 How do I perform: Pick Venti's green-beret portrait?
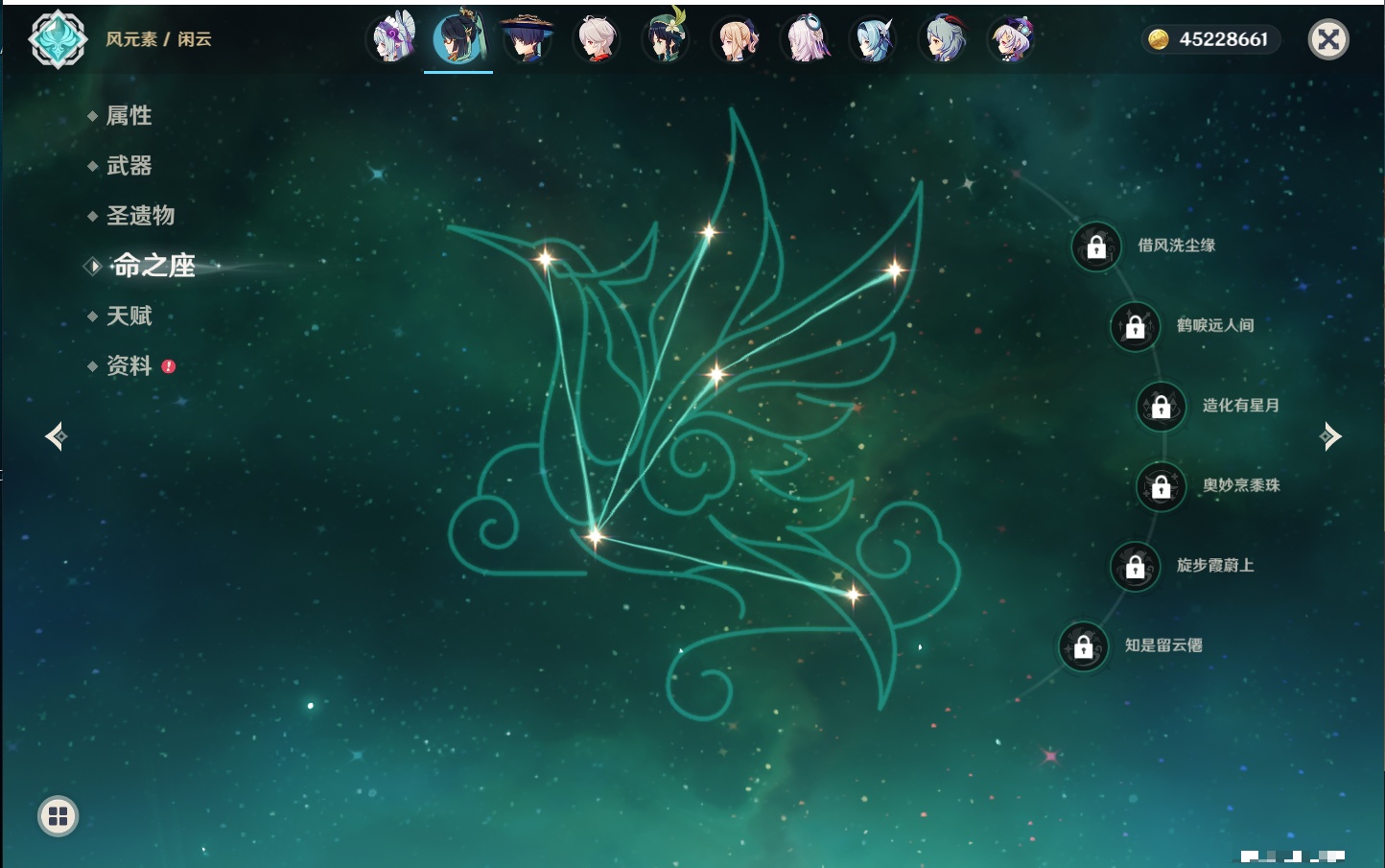[x=666, y=39]
